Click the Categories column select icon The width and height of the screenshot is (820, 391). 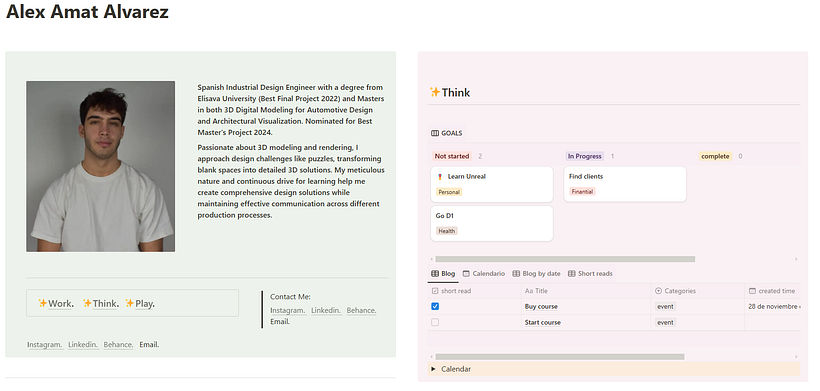tap(659, 291)
